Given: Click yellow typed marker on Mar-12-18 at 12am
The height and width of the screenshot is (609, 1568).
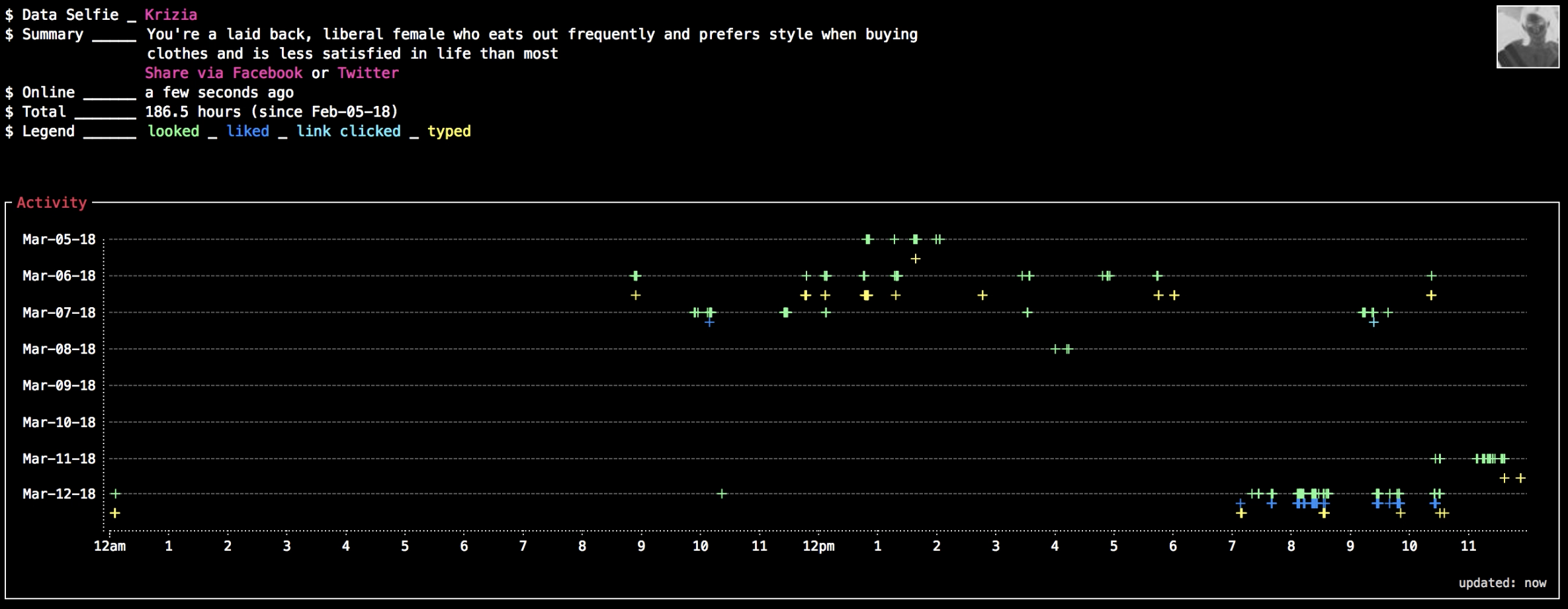Looking at the screenshot, I should pos(115,513).
